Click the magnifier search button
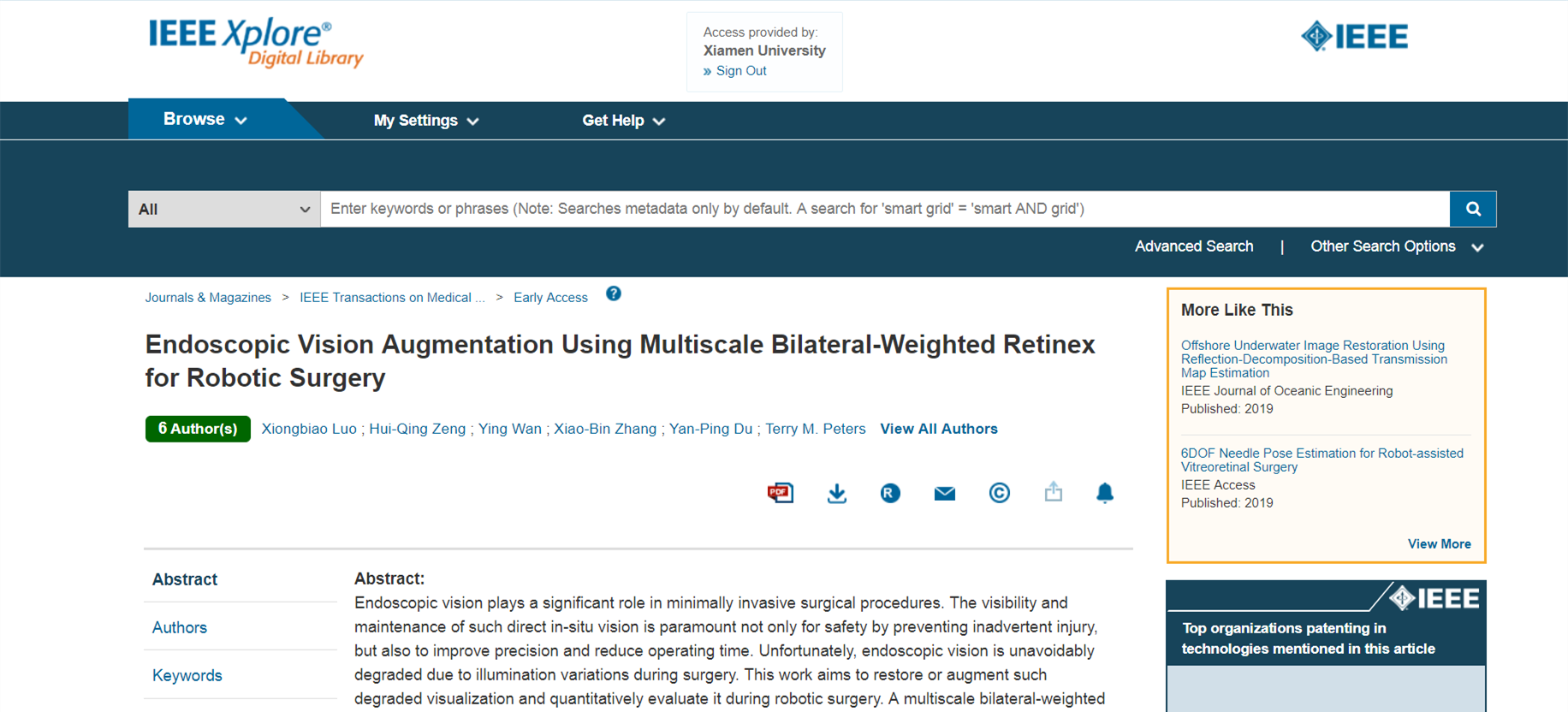Screen dimensions: 1568x712 [x=1472, y=209]
